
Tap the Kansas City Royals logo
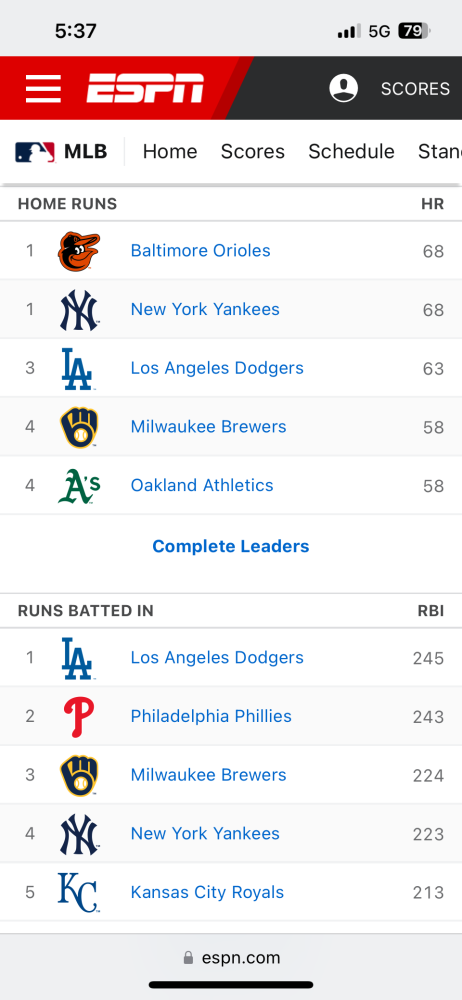coord(78,893)
